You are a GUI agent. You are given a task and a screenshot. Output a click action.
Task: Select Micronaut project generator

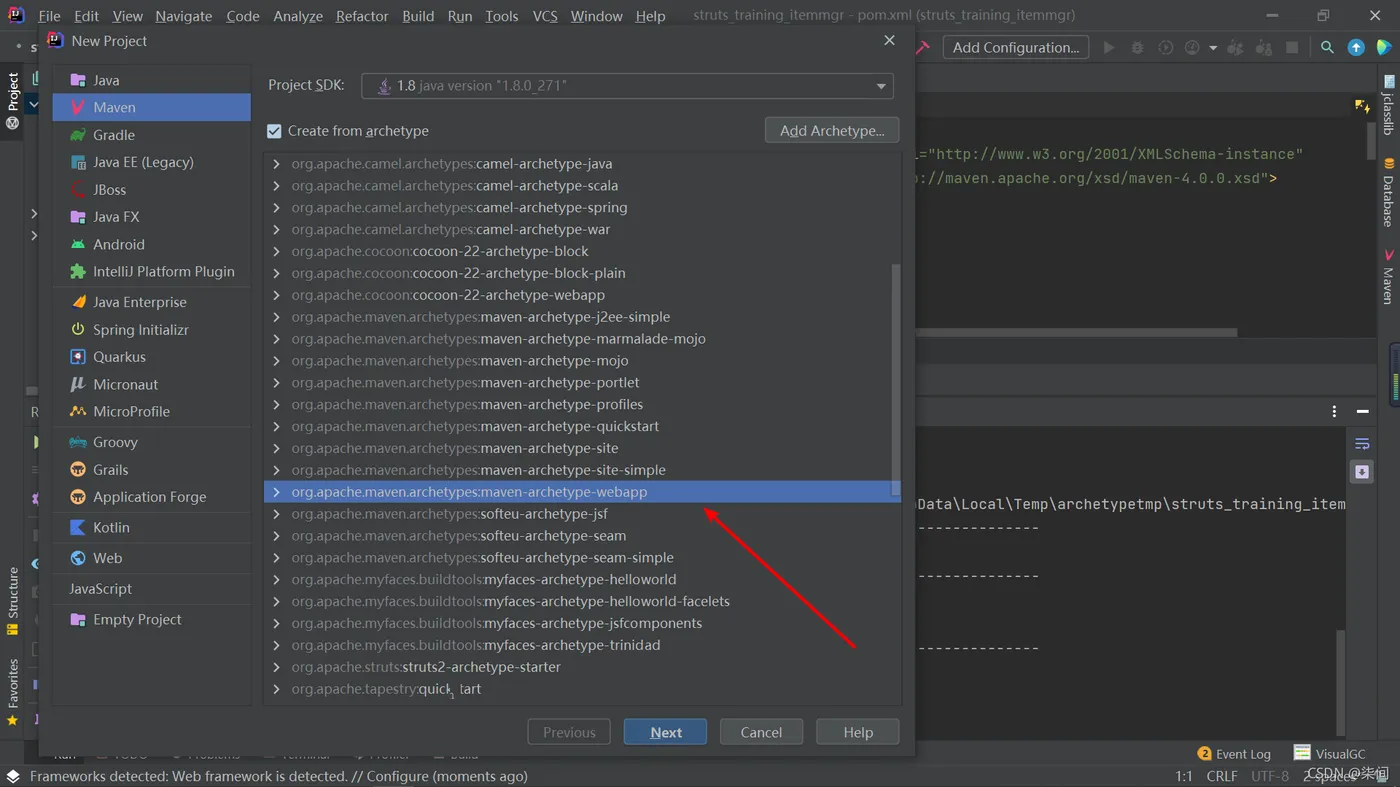tap(151, 384)
